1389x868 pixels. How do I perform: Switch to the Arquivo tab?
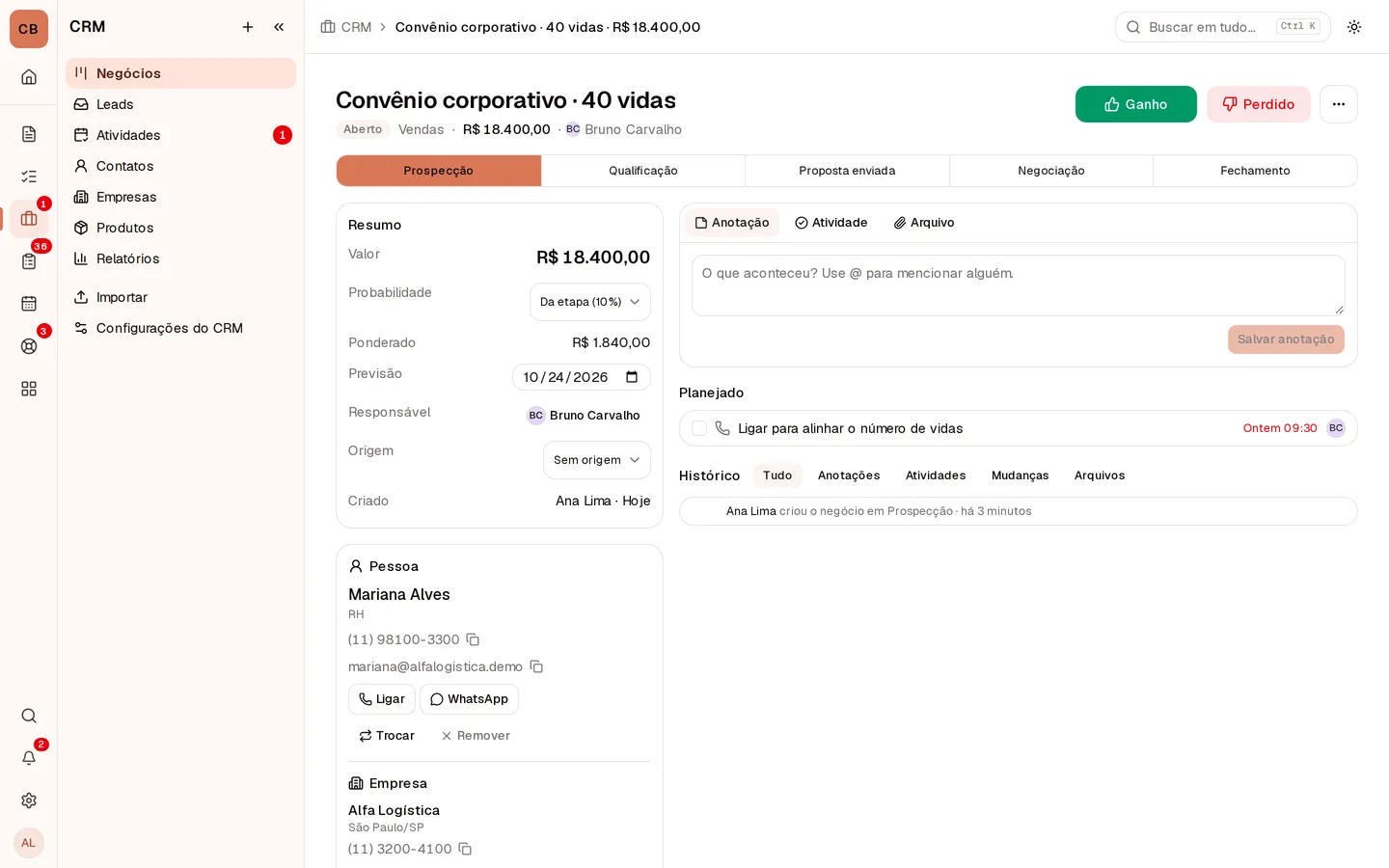(924, 223)
